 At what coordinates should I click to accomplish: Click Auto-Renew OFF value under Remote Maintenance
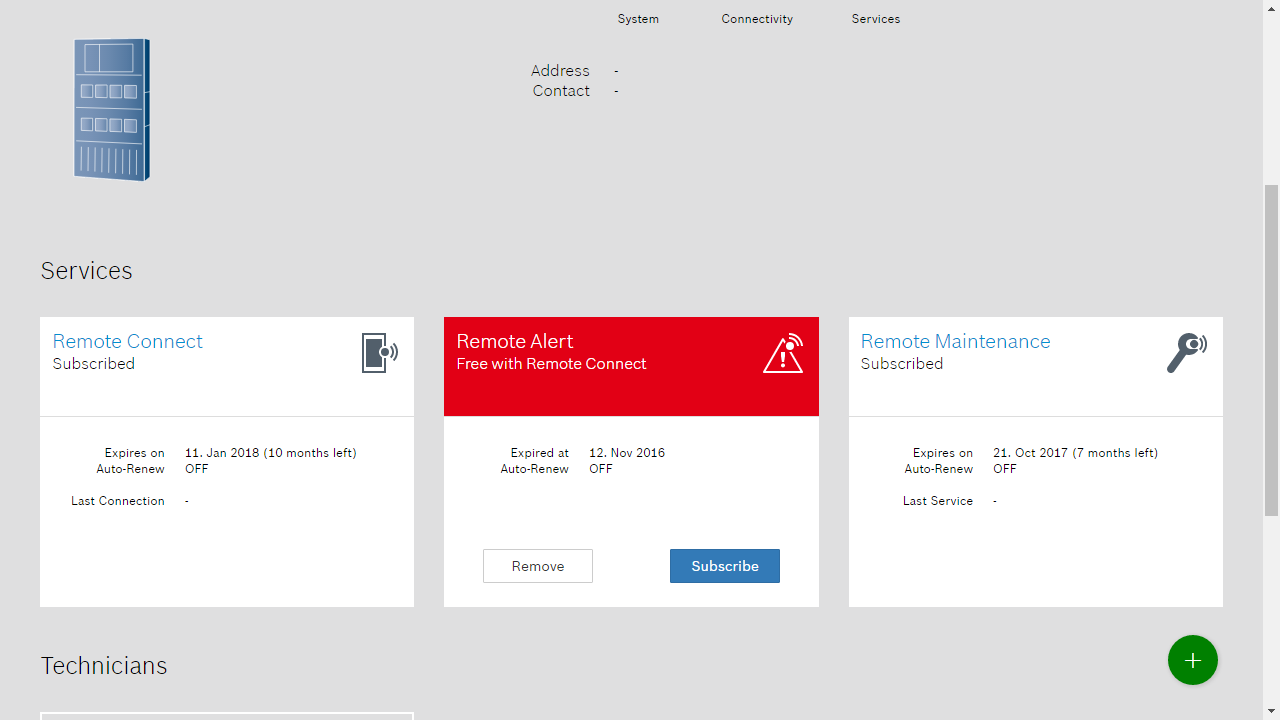pos(1005,469)
